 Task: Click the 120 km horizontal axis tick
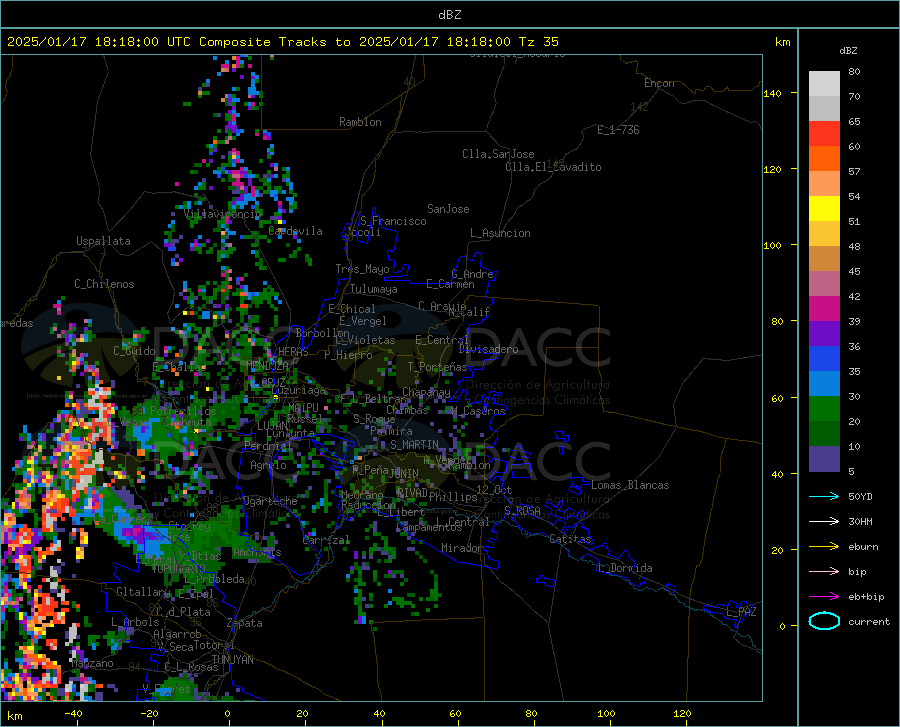[x=682, y=713]
